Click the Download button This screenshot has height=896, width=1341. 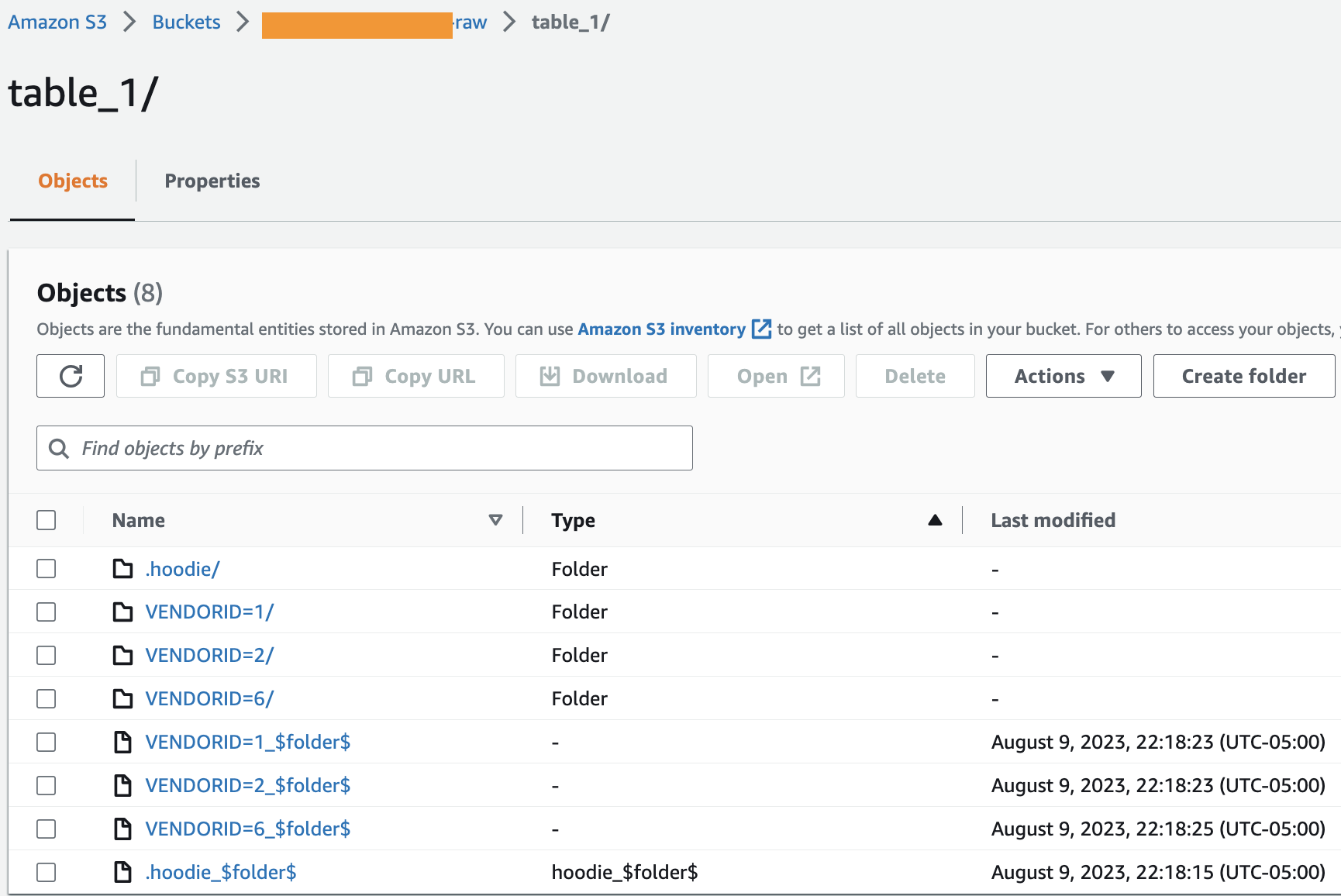tap(606, 376)
